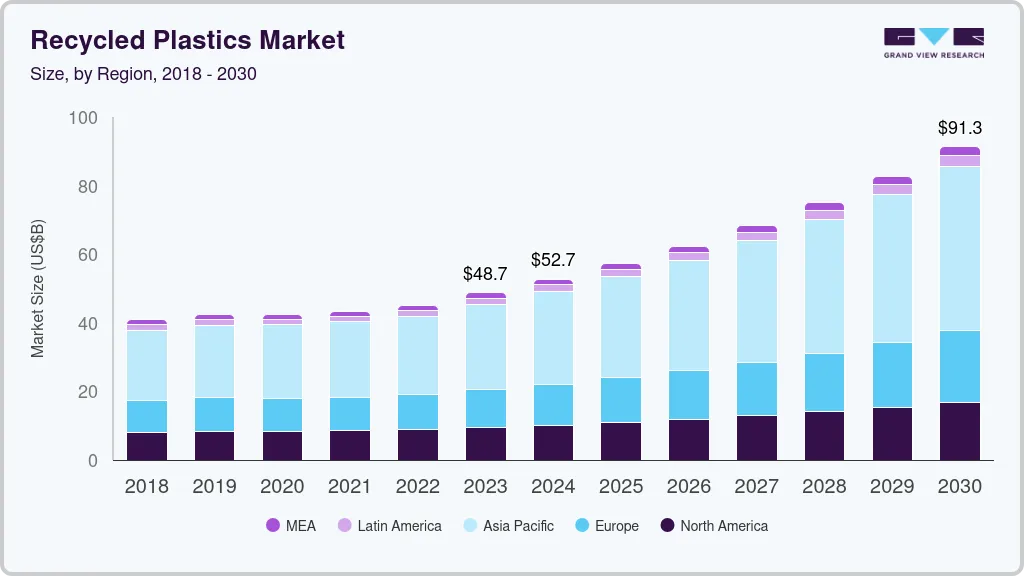The height and width of the screenshot is (576, 1024).
Task: Pick the Europe segment of 2029 bar
Action: tap(892, 375)
